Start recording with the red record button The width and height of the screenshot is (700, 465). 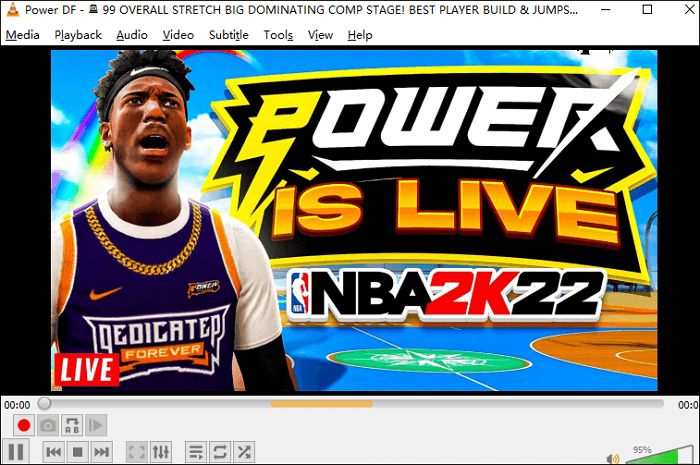point(24,425)
